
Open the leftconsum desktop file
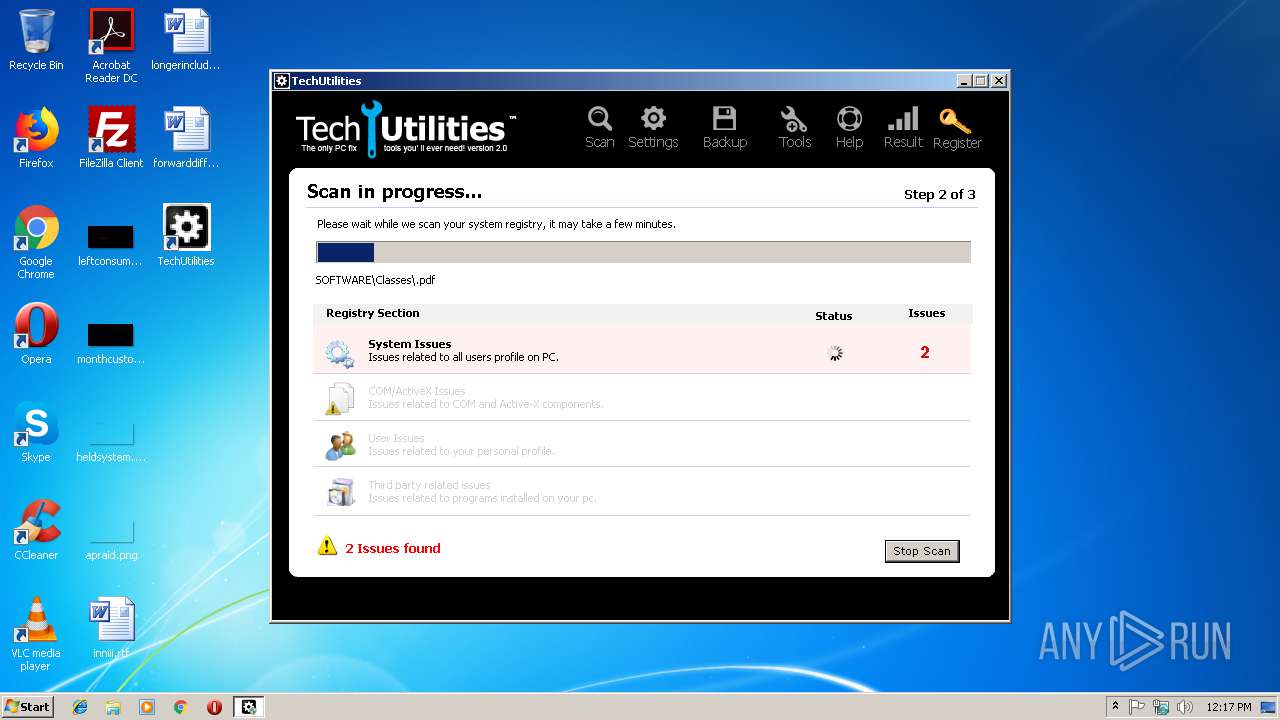pos(110,245)
